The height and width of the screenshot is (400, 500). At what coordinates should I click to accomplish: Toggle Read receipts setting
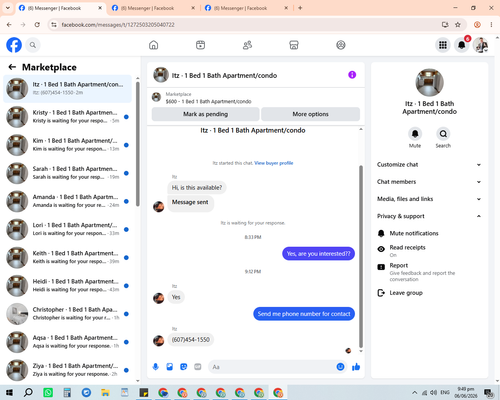[429, 251]
